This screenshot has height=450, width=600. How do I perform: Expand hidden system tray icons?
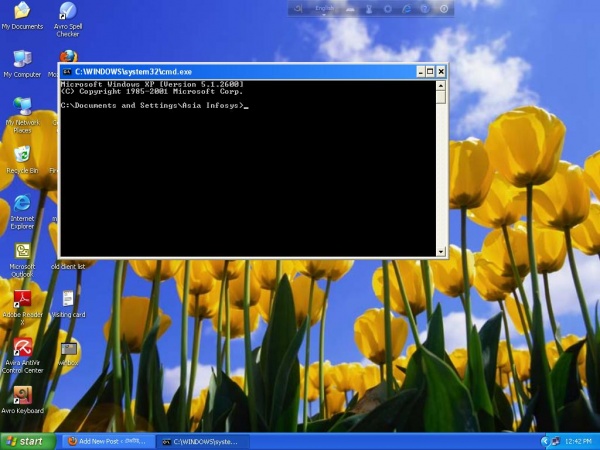click(x=545, y=442)
